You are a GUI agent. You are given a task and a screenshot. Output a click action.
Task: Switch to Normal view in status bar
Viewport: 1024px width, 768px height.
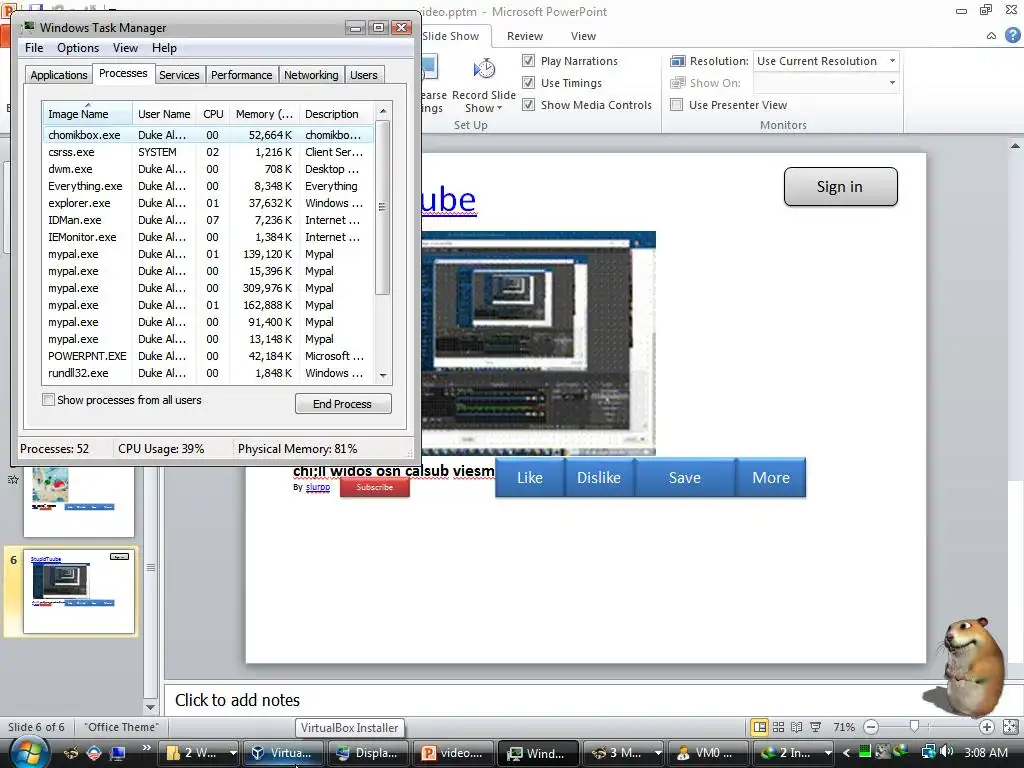760,727
